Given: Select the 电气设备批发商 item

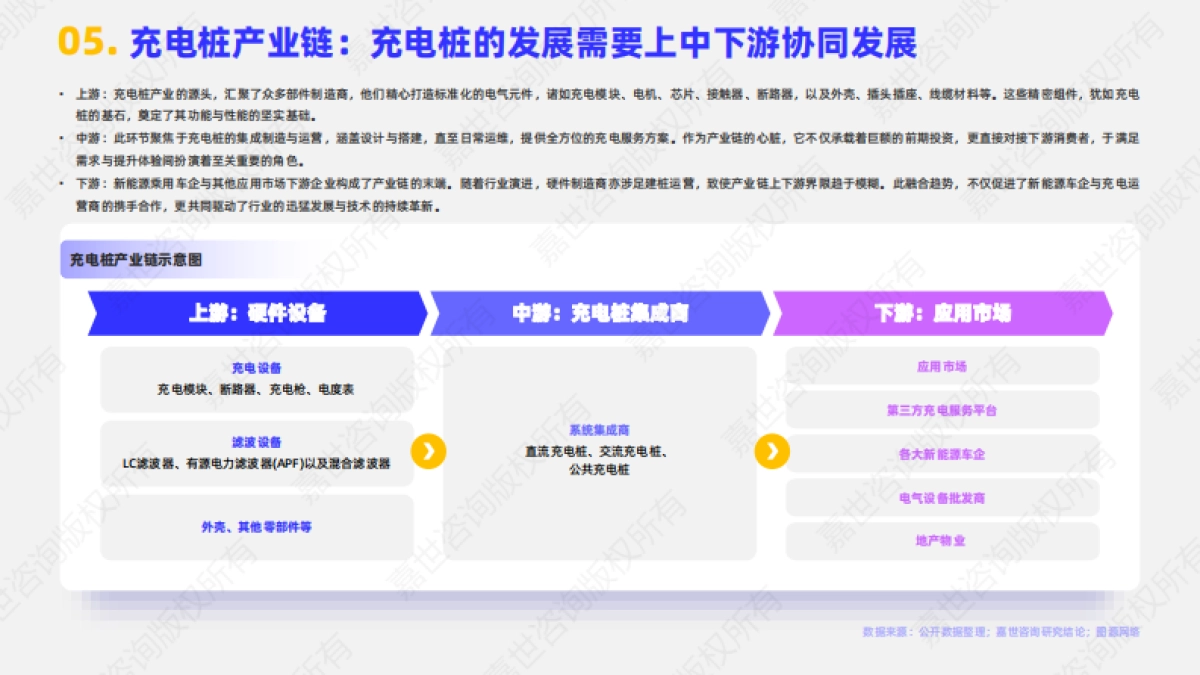Looking at the screenshot, I should [x=942, y=497].
